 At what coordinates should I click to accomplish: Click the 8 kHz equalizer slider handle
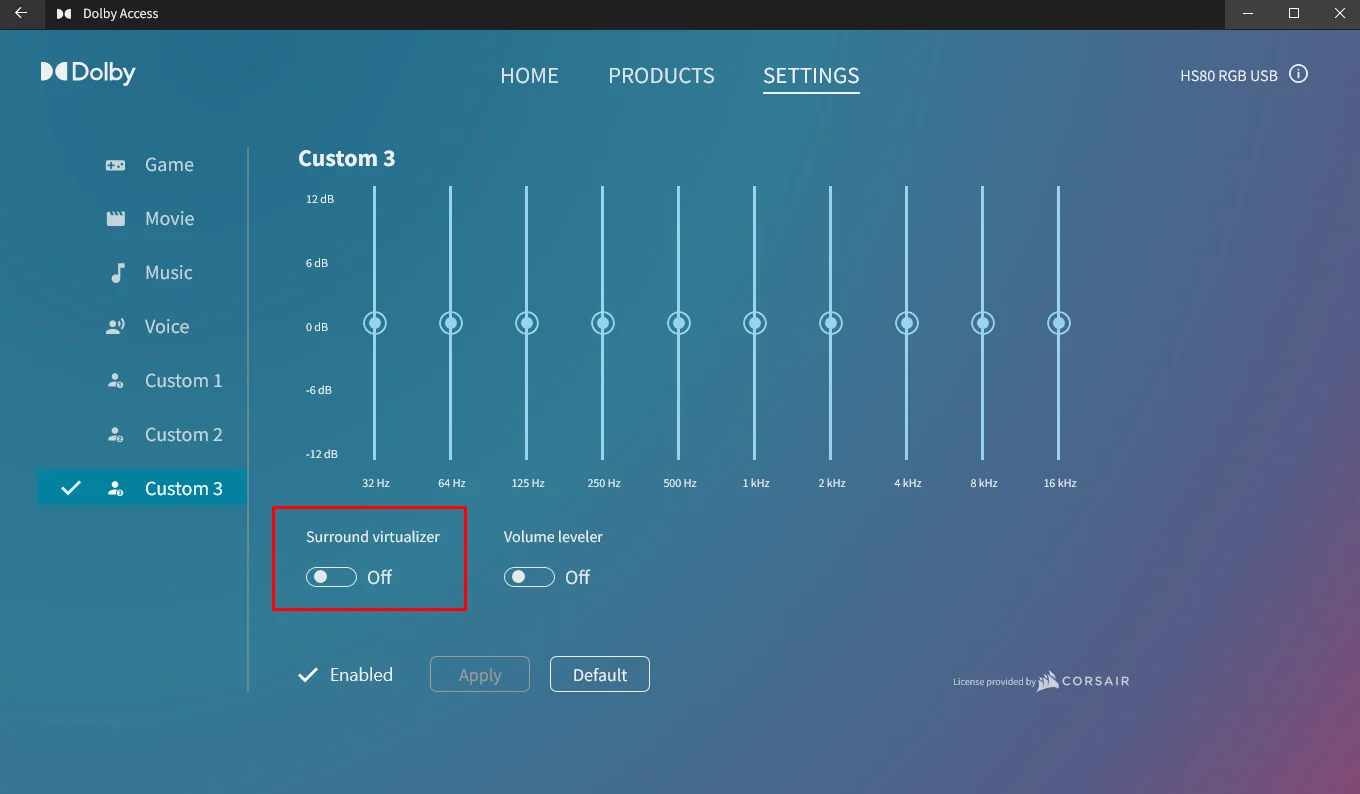coord(983,323)
